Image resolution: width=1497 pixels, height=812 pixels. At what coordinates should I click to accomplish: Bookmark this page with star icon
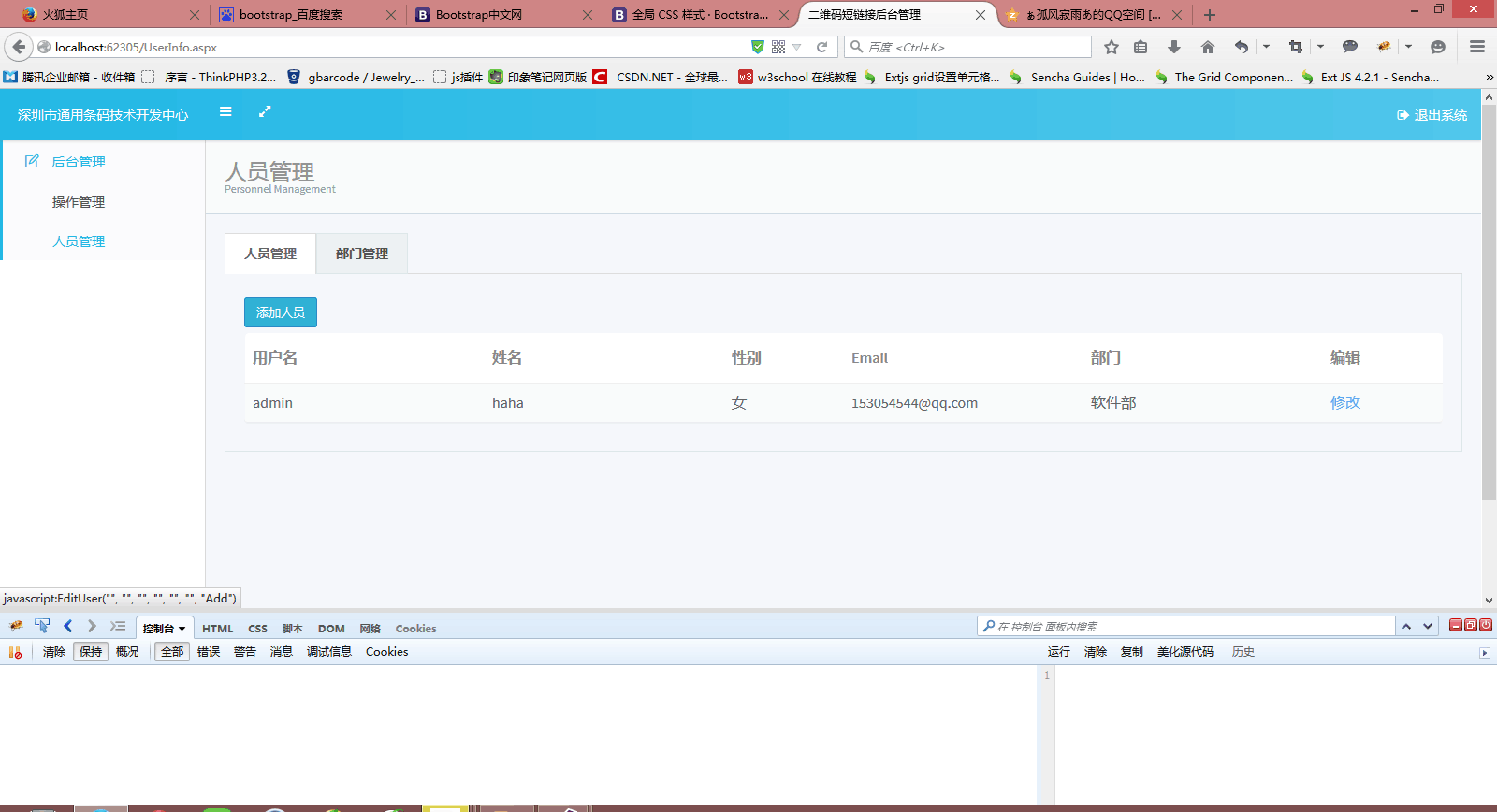pyautogui.click(x=1112, y=47)
